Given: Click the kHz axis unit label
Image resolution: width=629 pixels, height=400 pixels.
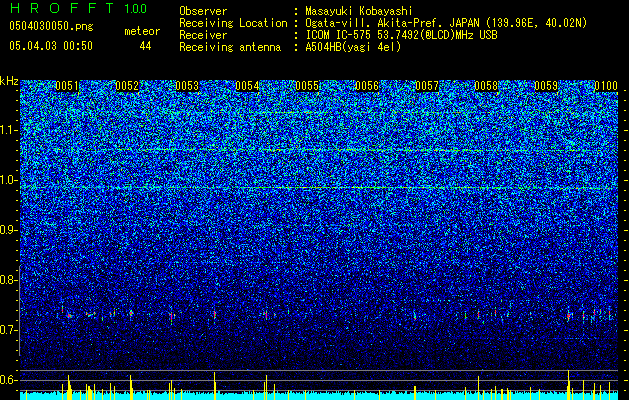Looking at the screenshot, I should 9,81.
